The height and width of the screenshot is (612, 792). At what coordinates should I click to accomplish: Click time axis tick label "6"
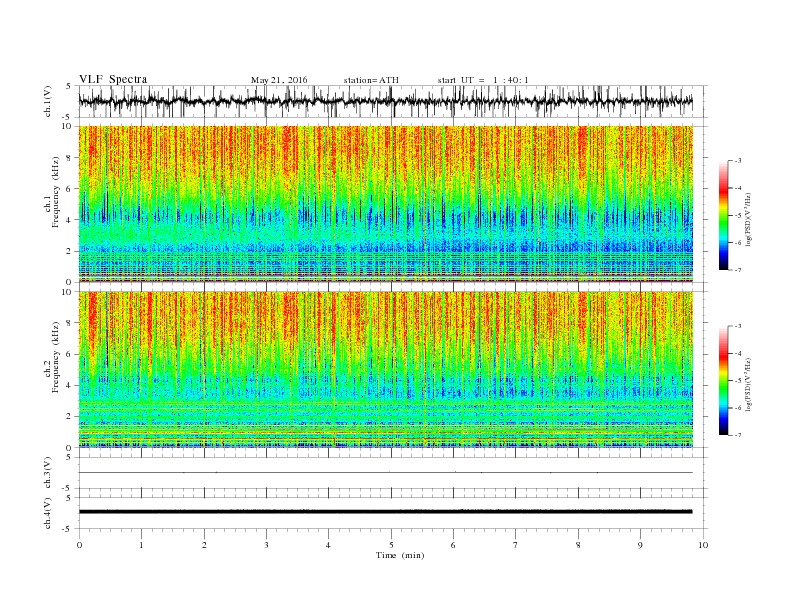pos(453,545)
